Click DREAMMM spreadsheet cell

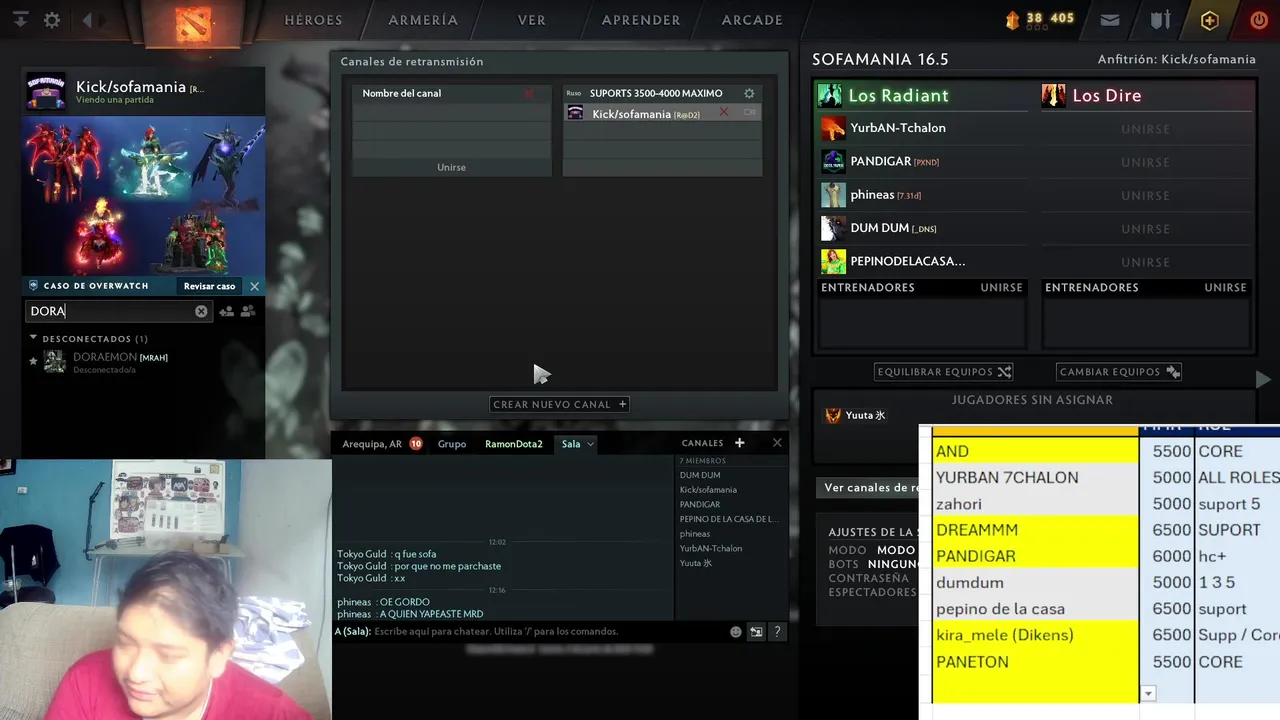pyautogui.click(x=1035, y=530)
